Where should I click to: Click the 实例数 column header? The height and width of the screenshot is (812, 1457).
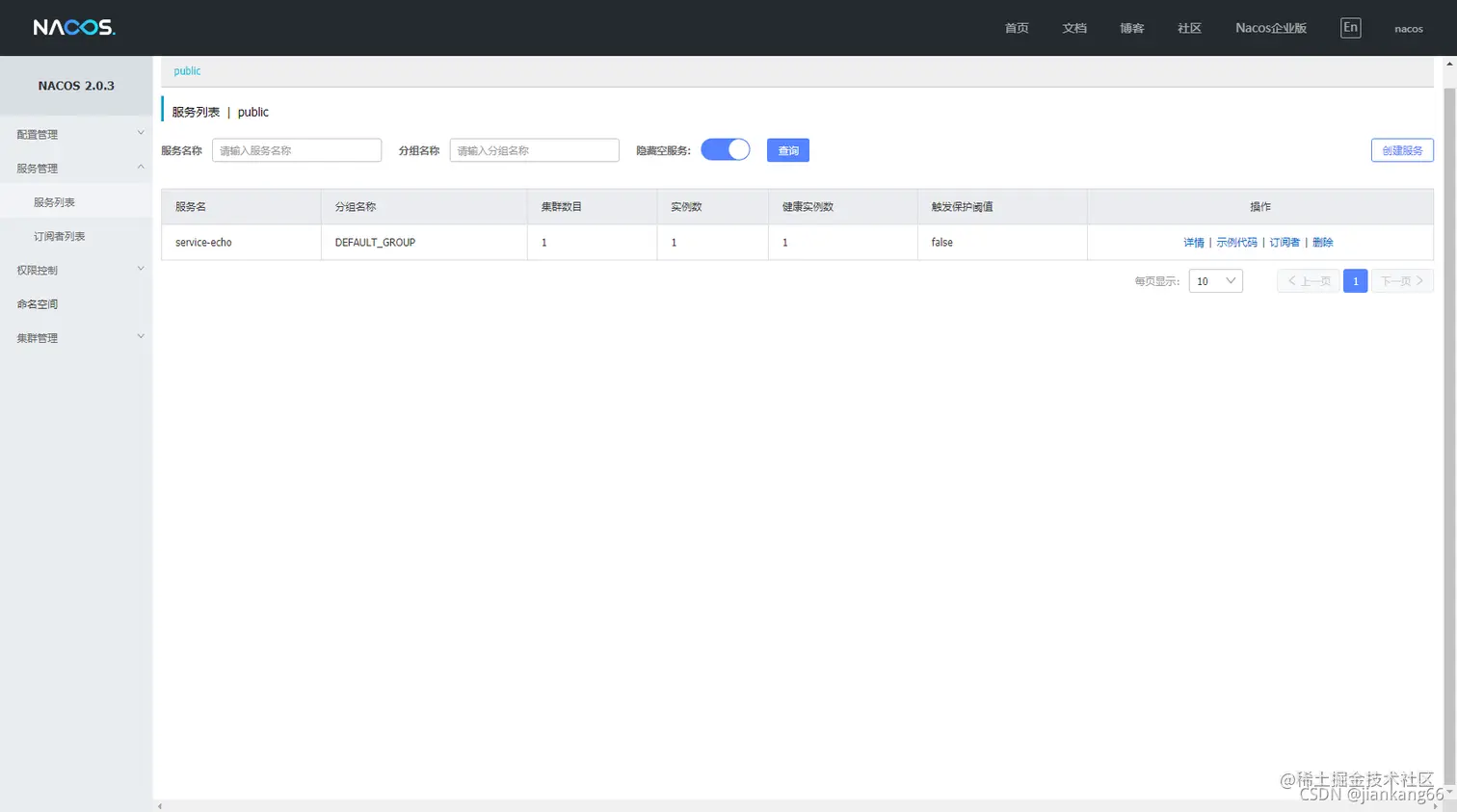[x=713, y=207]
